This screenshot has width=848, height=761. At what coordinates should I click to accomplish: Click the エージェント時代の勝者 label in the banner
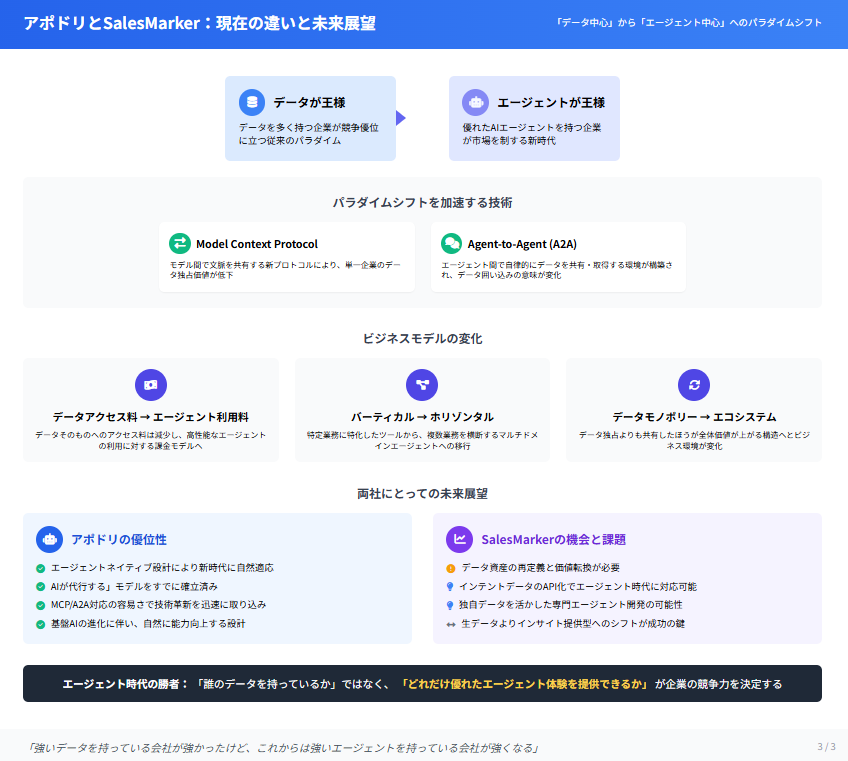[x=125, y=684]
